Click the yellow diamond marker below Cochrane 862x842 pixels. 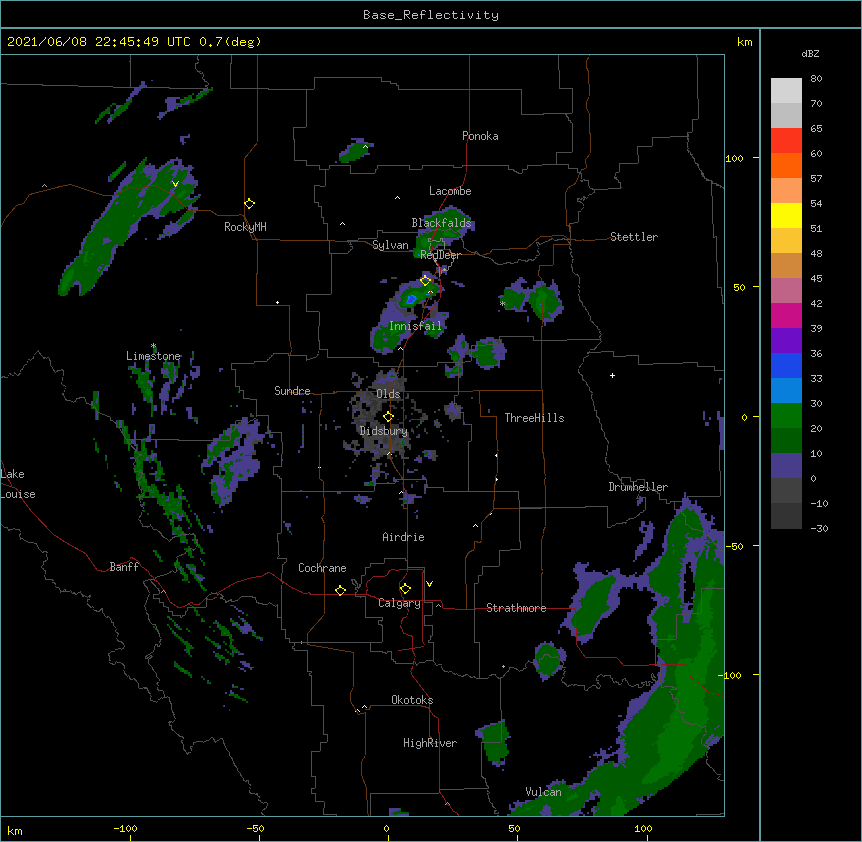pos(340,590)
